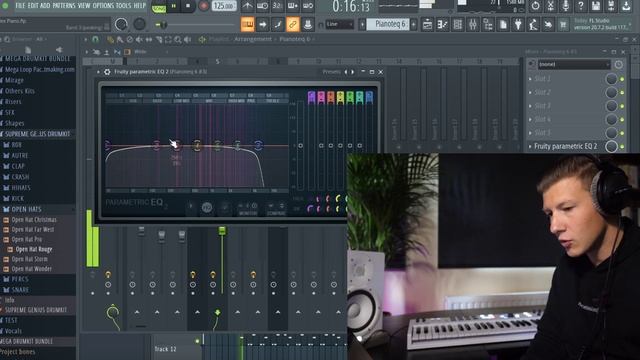Arm the record button in the transport

[x=203, y=6]
